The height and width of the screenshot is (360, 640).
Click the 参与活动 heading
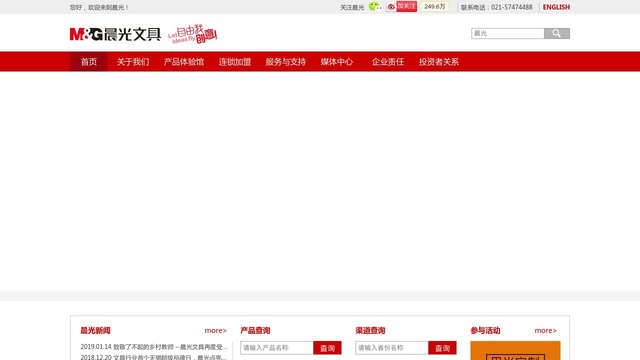tap(485, 331)
